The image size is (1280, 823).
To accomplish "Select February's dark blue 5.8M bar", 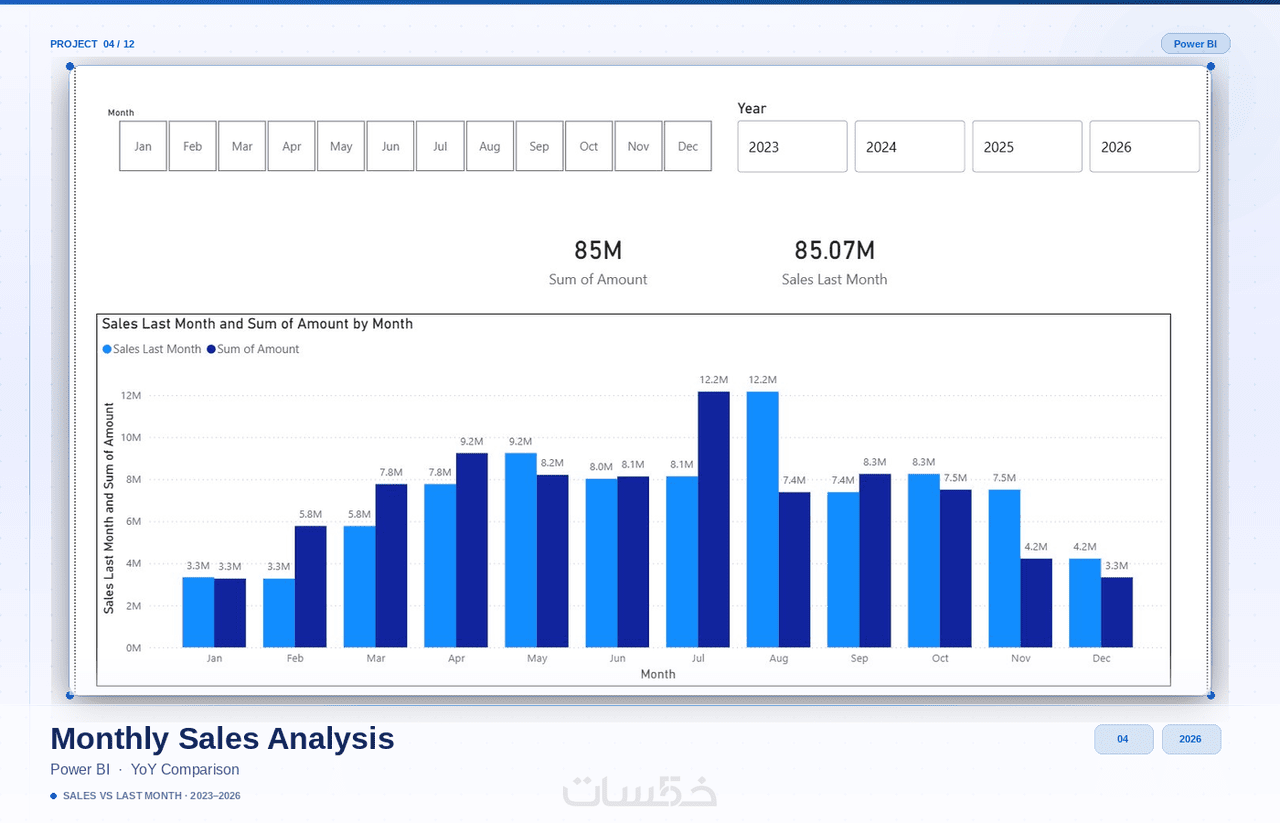I will pos(311,587).
